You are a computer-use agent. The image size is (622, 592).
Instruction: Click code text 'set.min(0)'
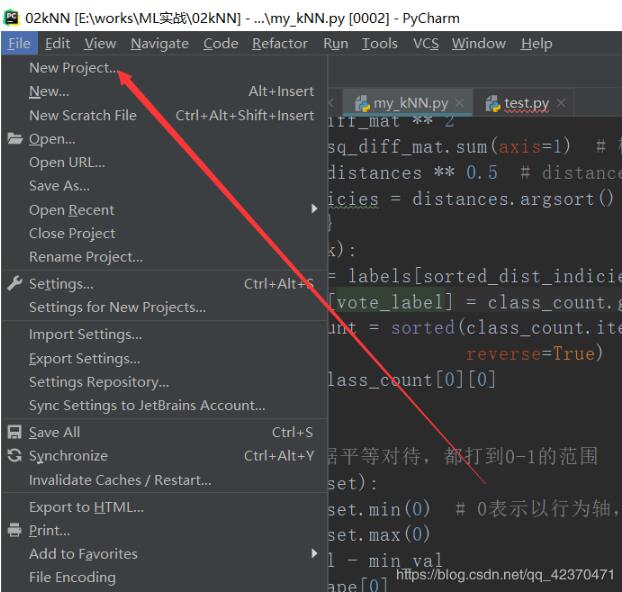[379, 509]
